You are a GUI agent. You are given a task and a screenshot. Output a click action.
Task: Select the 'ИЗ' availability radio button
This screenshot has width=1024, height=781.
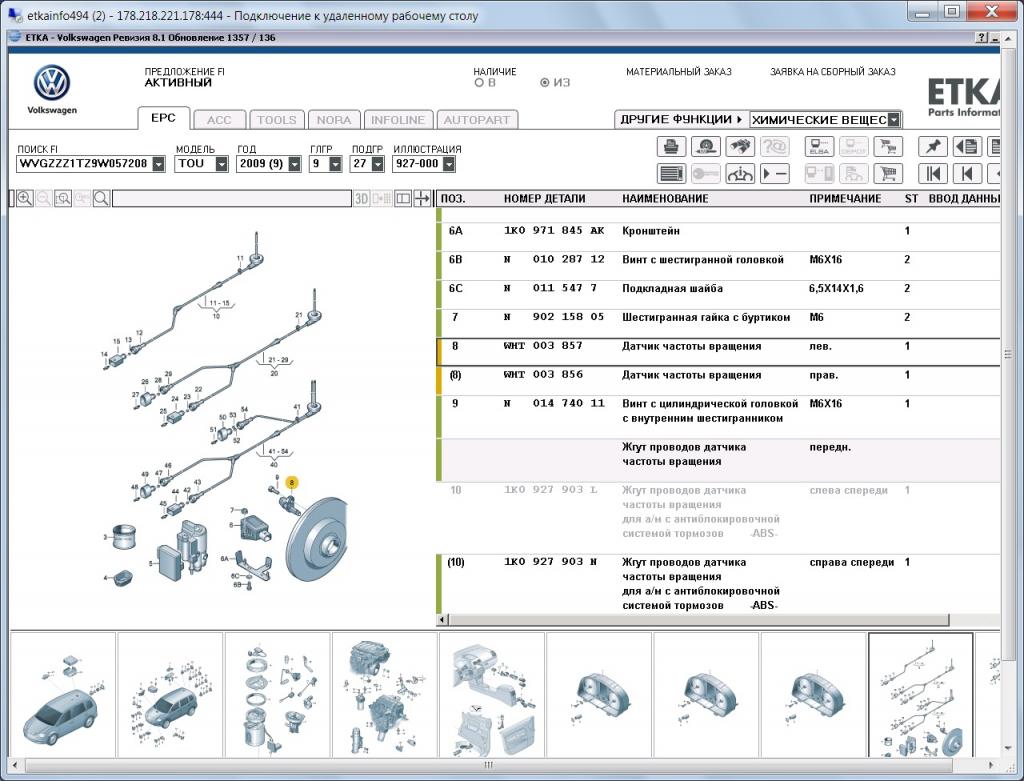coord(544,83)
